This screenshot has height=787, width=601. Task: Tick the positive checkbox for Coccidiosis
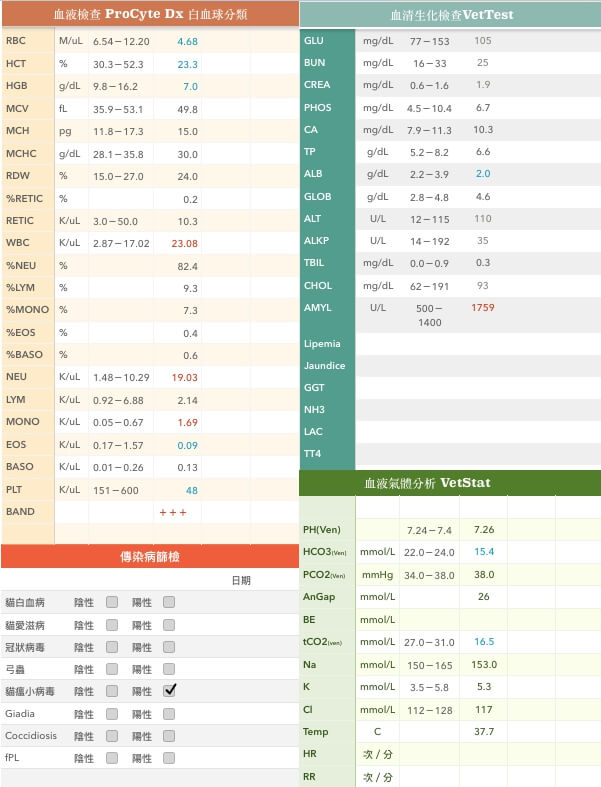click(169, 736)
